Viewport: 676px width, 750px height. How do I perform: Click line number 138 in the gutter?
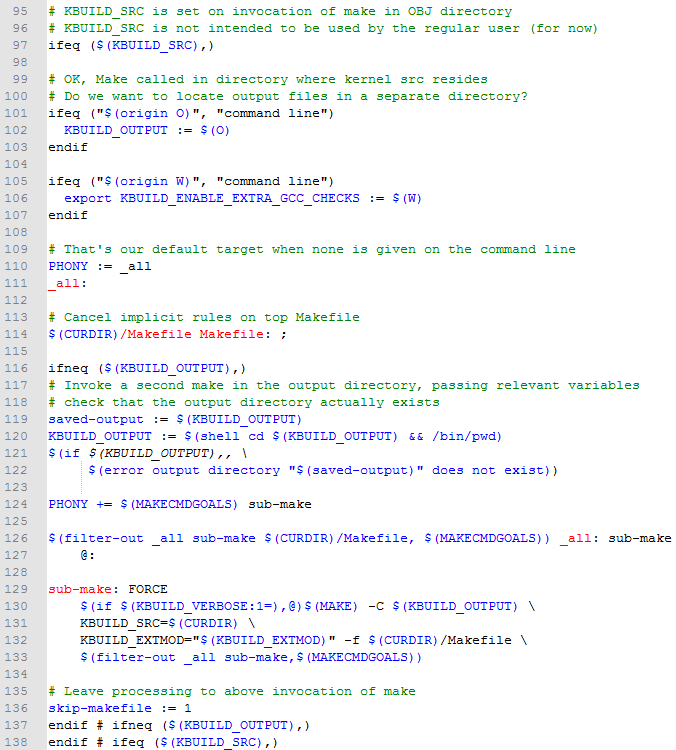point(16,742)
